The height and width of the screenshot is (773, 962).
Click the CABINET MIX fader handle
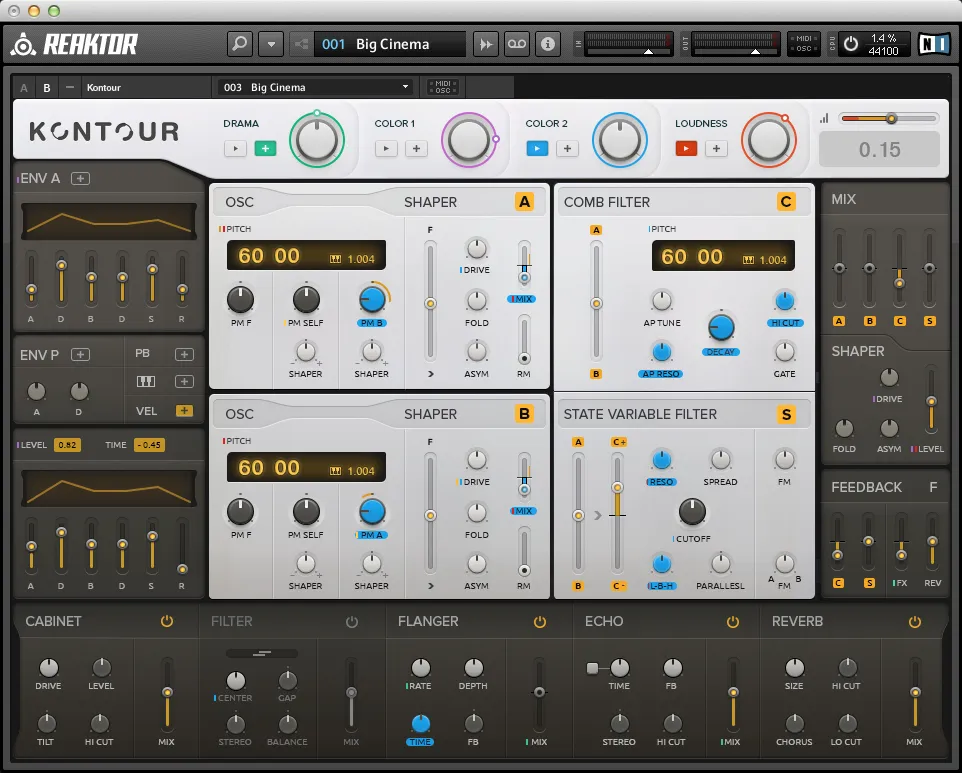pos(167,692)
